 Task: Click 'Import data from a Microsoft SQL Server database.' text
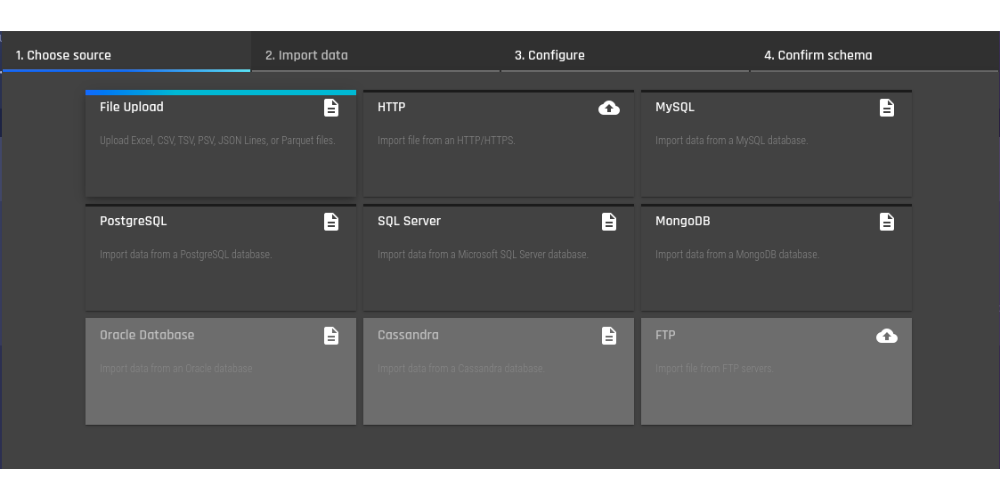[x=483, y=254]
